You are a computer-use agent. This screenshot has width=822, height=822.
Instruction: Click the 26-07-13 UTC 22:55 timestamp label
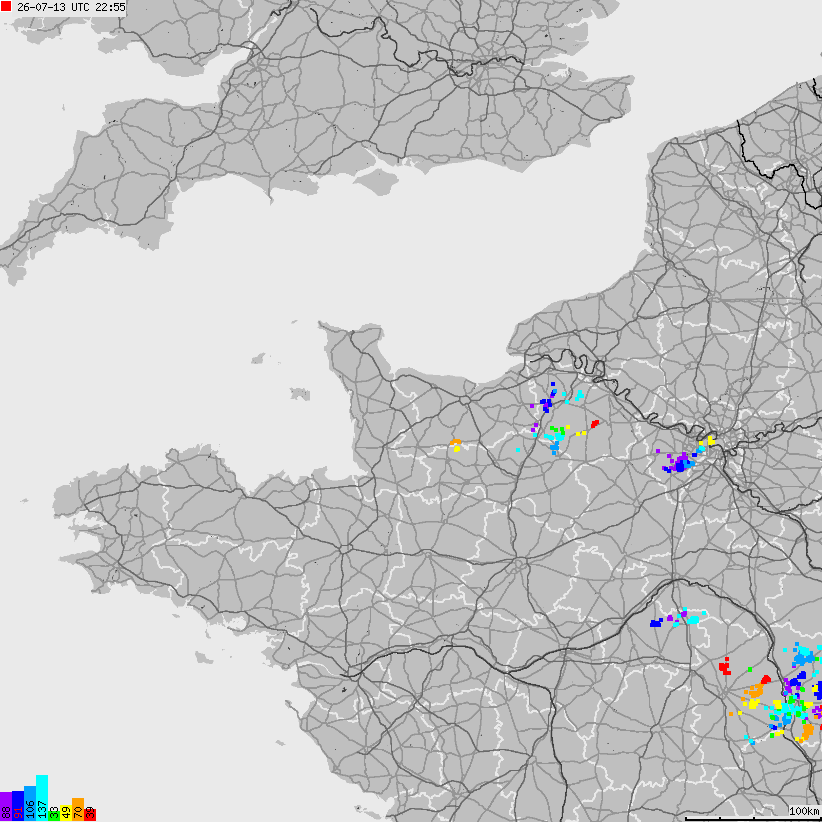tap(71, 7)
